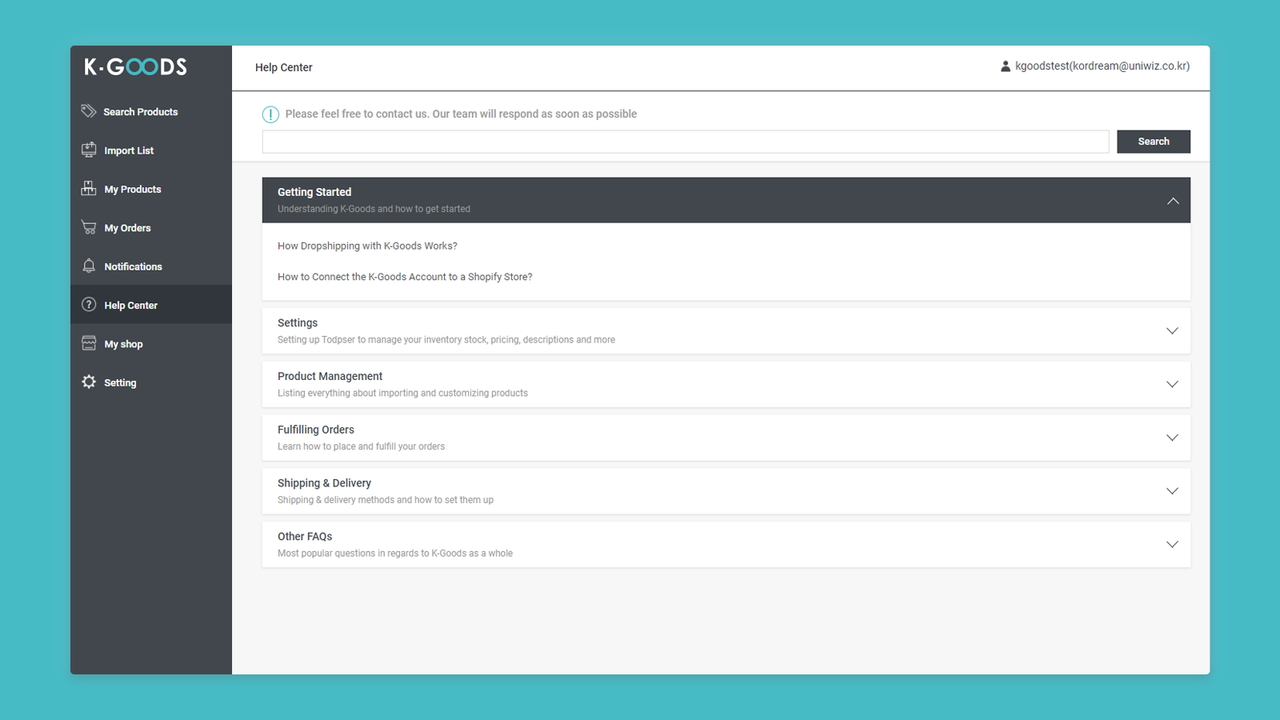The width and height of the screenshot is (1280, 720).
Task: Click the help search input field
Action: click(x=685, y=141)
